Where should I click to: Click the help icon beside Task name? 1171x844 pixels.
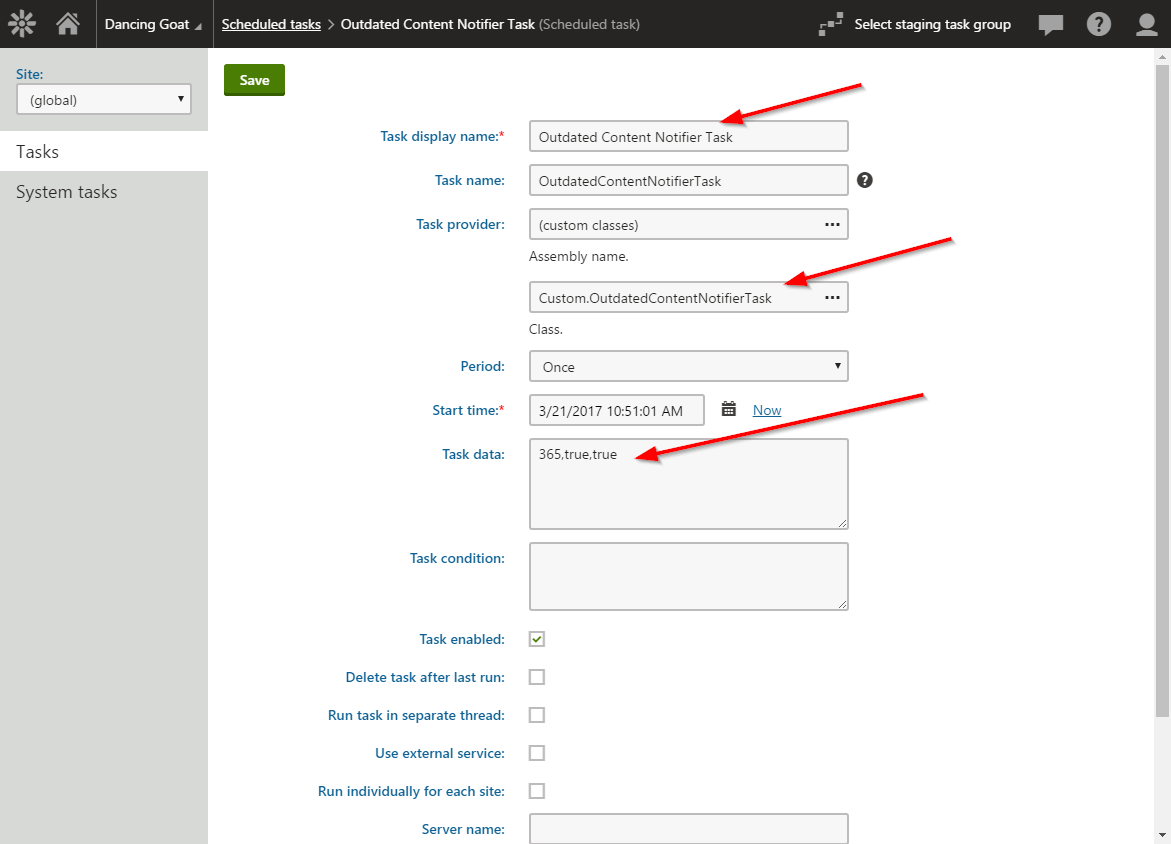[x=864, y=180]
